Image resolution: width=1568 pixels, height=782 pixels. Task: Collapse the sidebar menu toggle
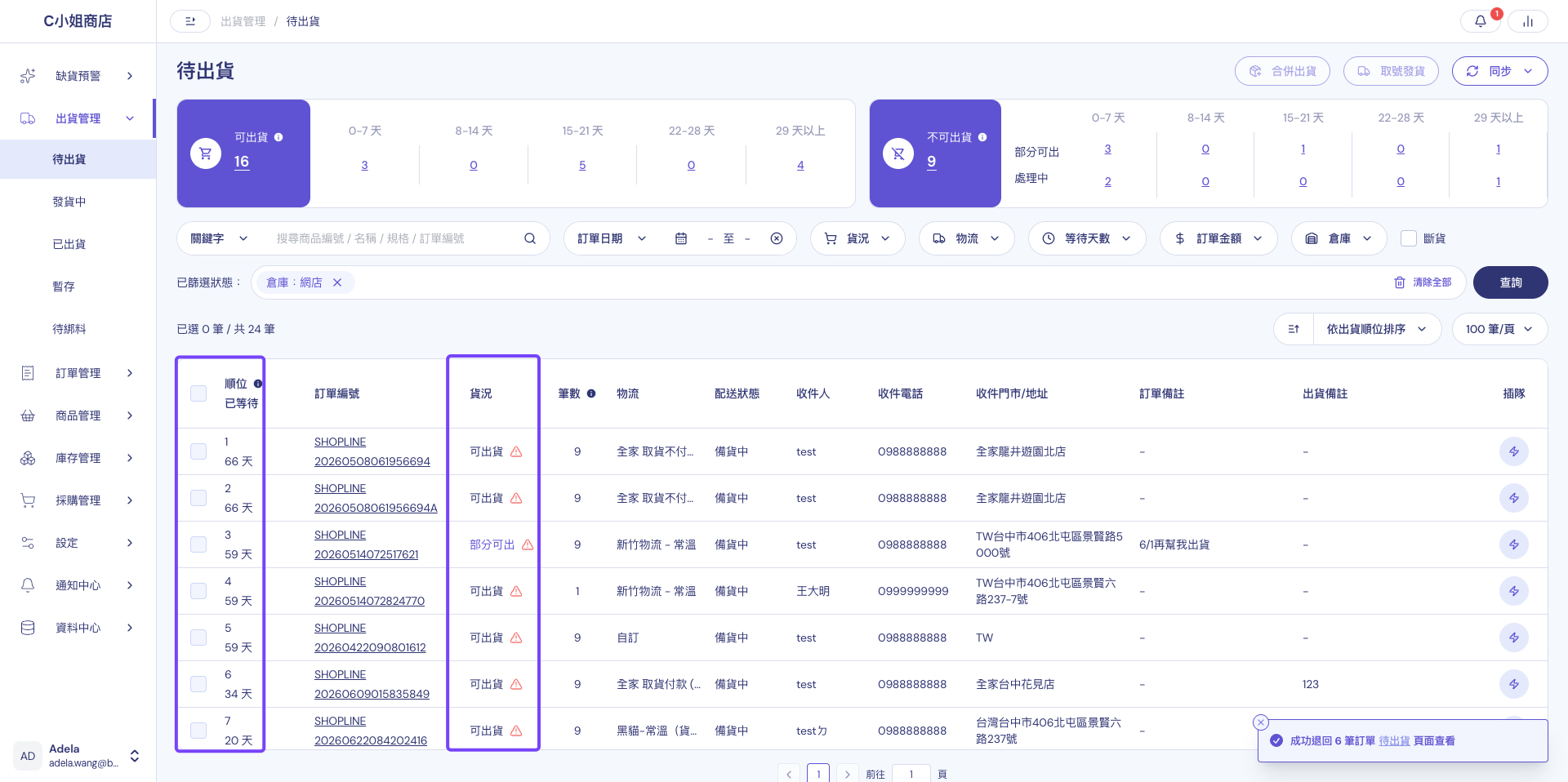tap(190, 21)
